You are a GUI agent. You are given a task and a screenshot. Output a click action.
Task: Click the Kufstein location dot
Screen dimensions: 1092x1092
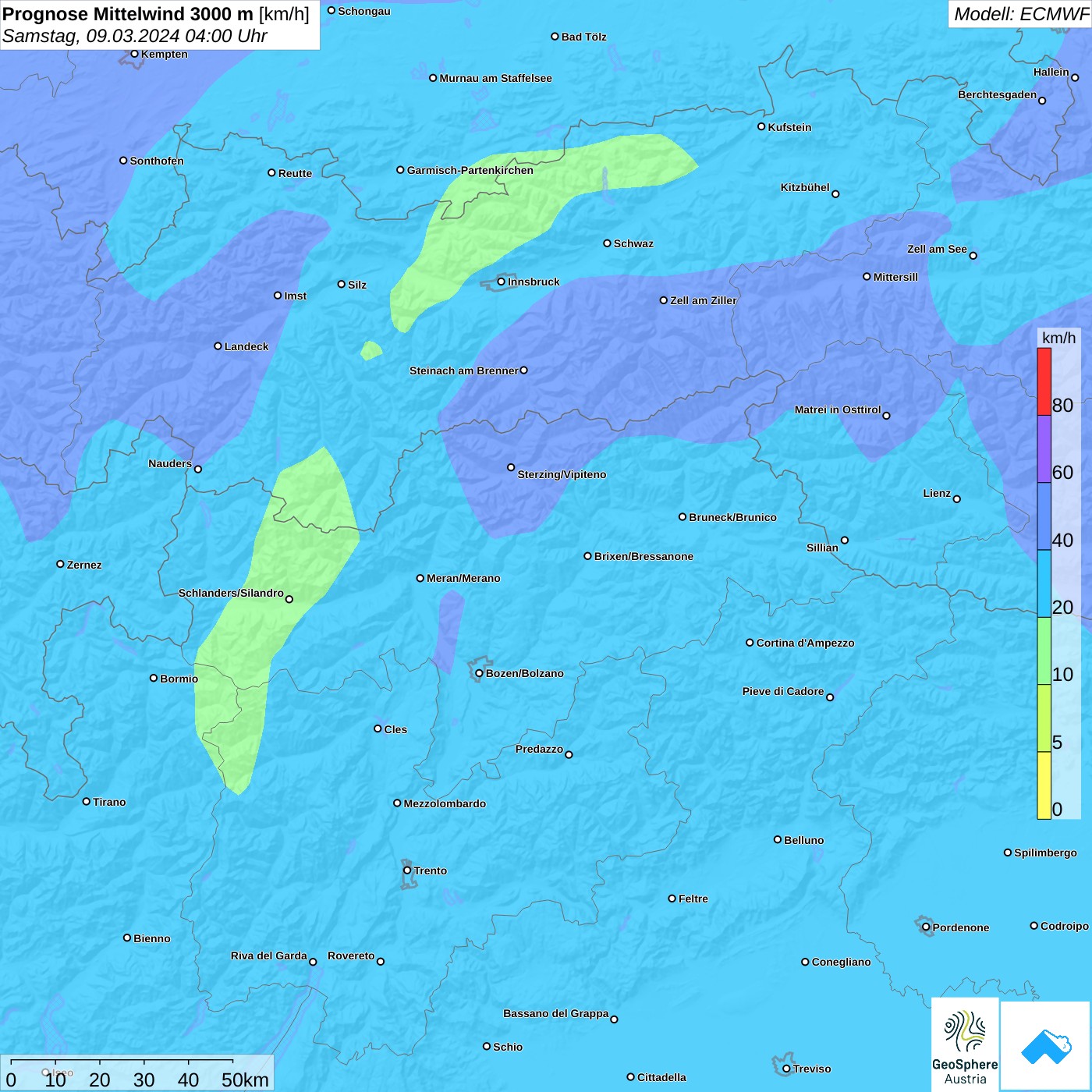(761, 126)
